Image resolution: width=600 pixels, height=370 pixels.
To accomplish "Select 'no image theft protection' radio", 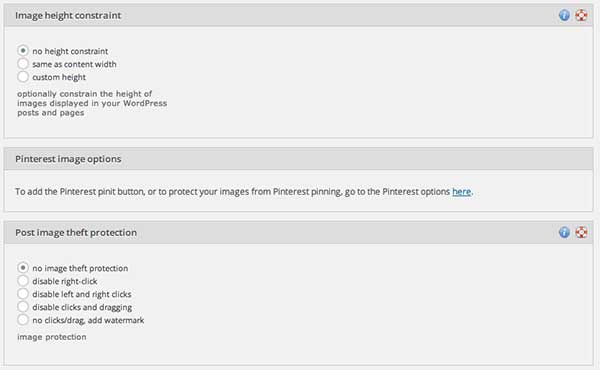I will [x=23, y=267].
